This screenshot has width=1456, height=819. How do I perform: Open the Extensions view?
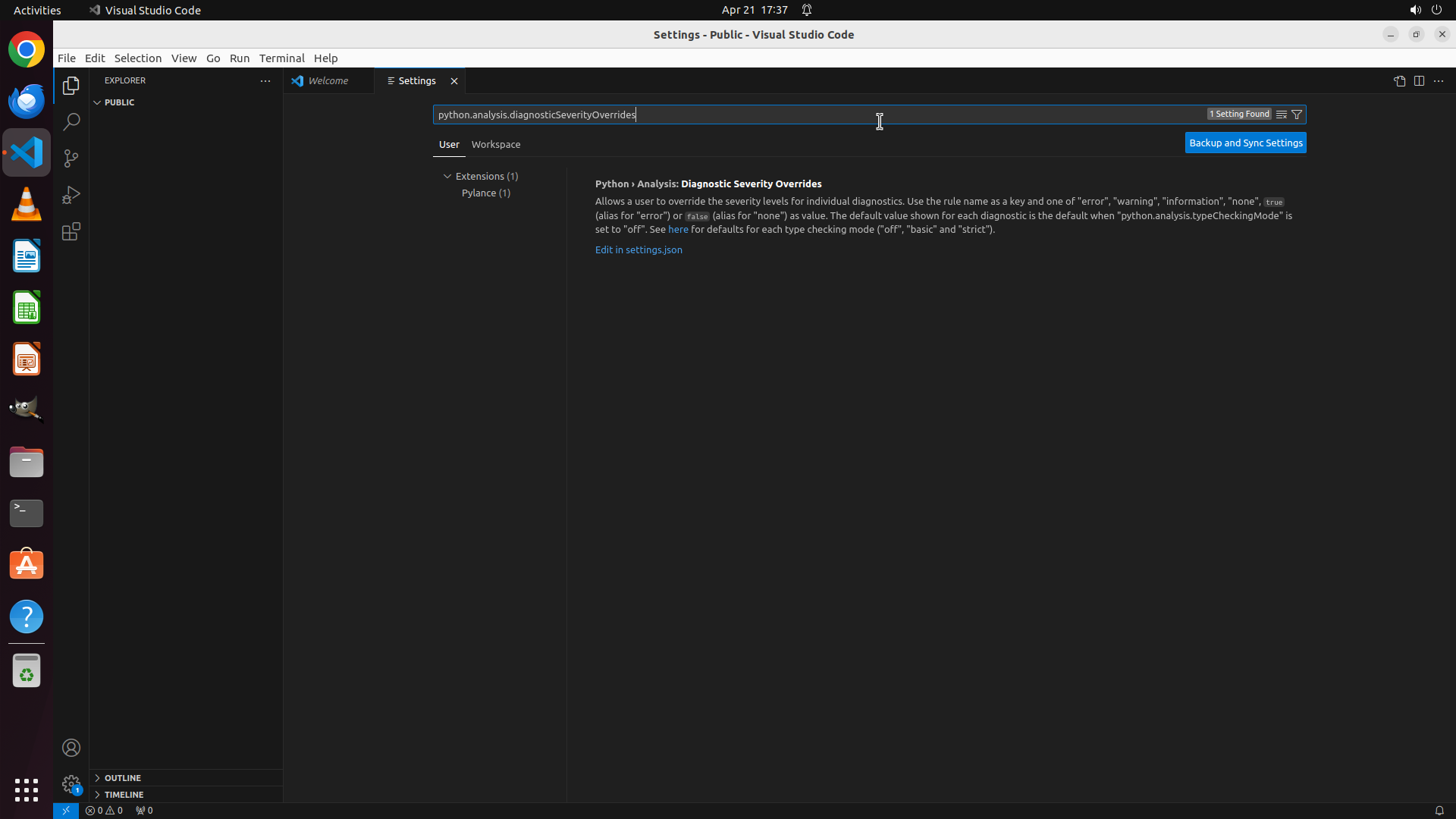tap(71, 231)
